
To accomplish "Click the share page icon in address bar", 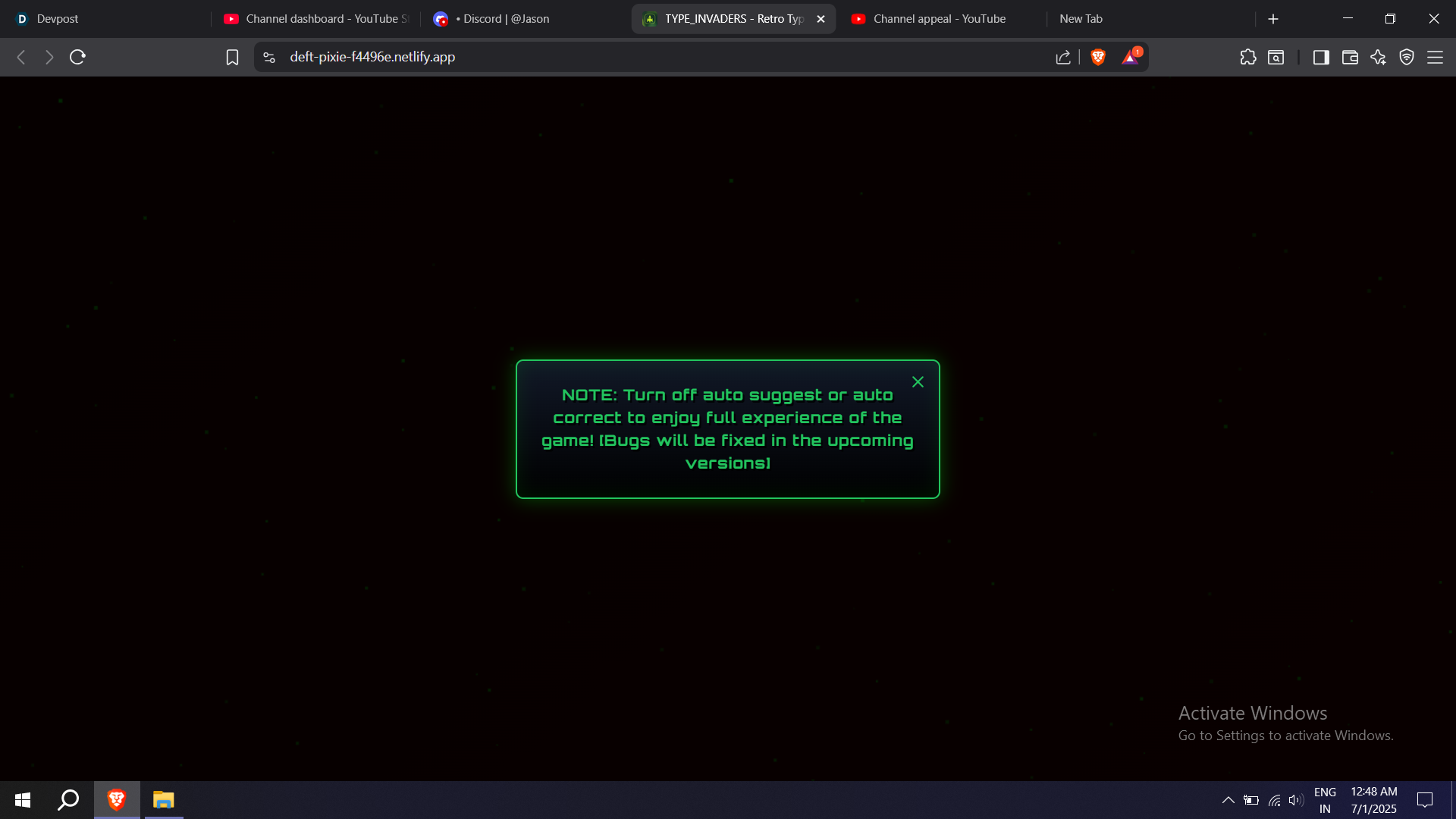I will click(1062, 57).
